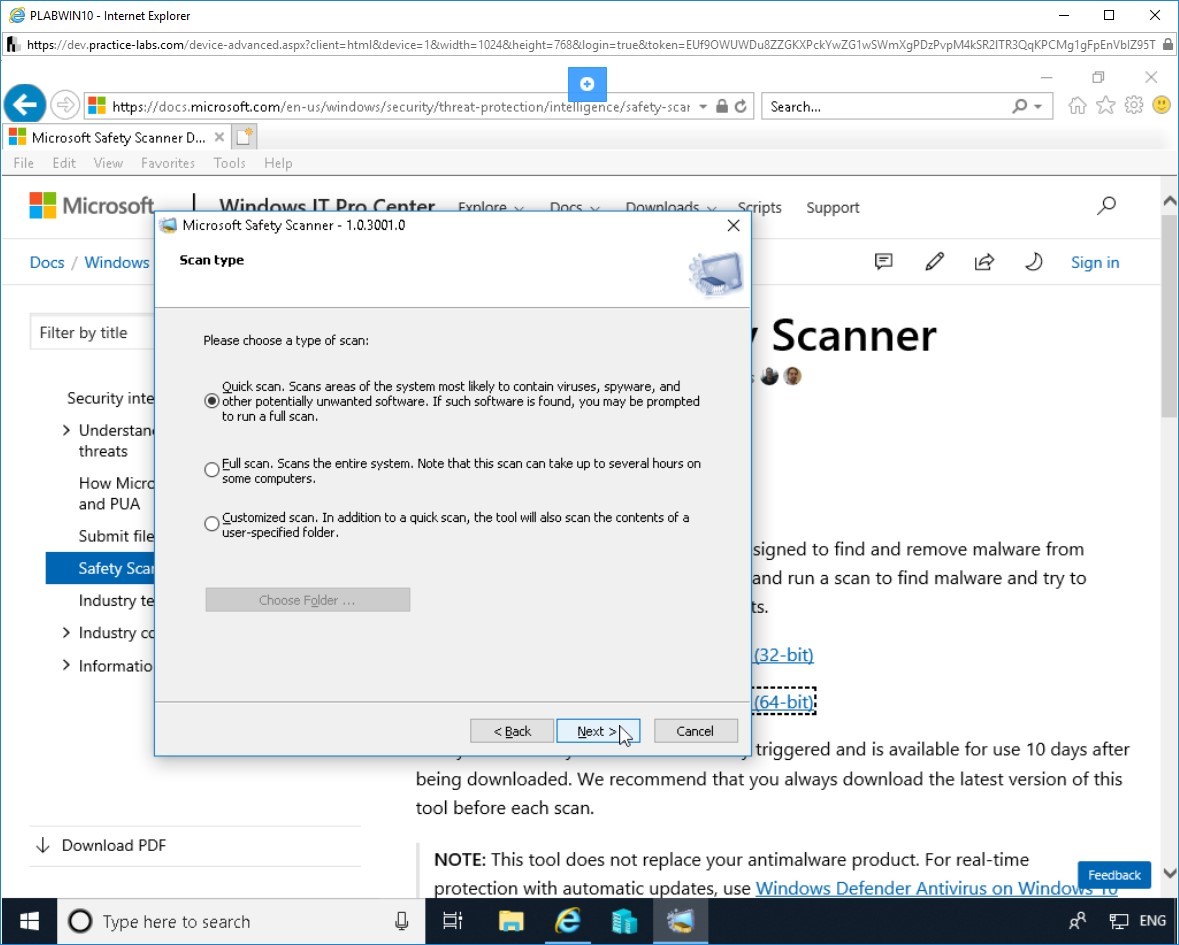
Task: Open File Explorer from the taskbar
Action: (511, 922)
